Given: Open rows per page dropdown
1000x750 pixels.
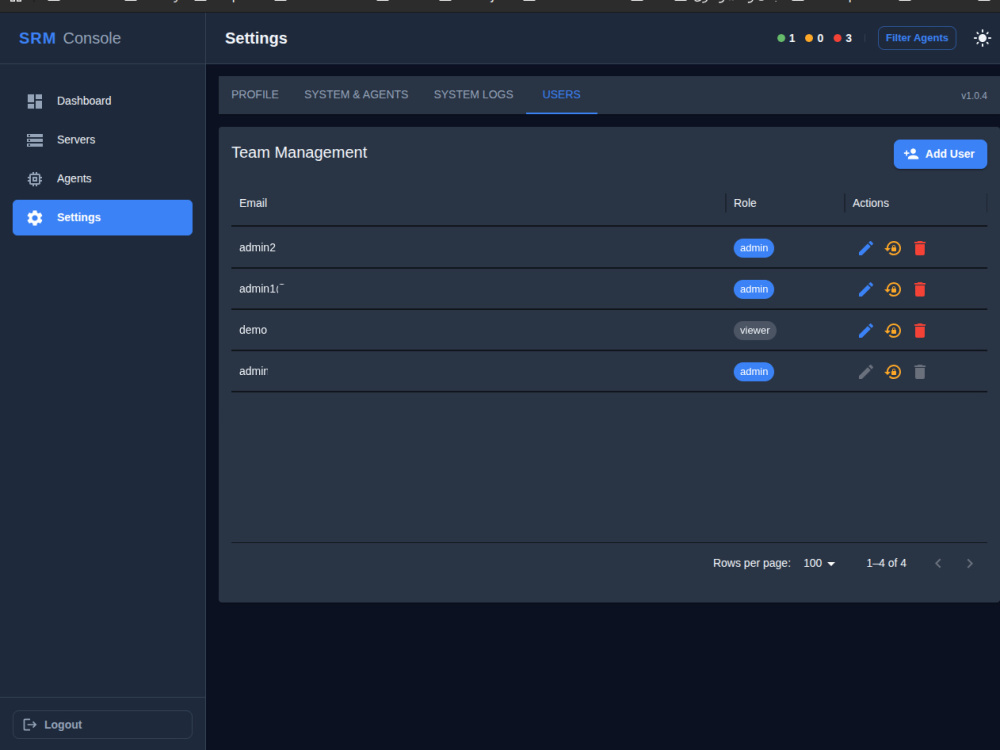Looking at the screenshot, I should pyautogui.click(x=819, y=563).
